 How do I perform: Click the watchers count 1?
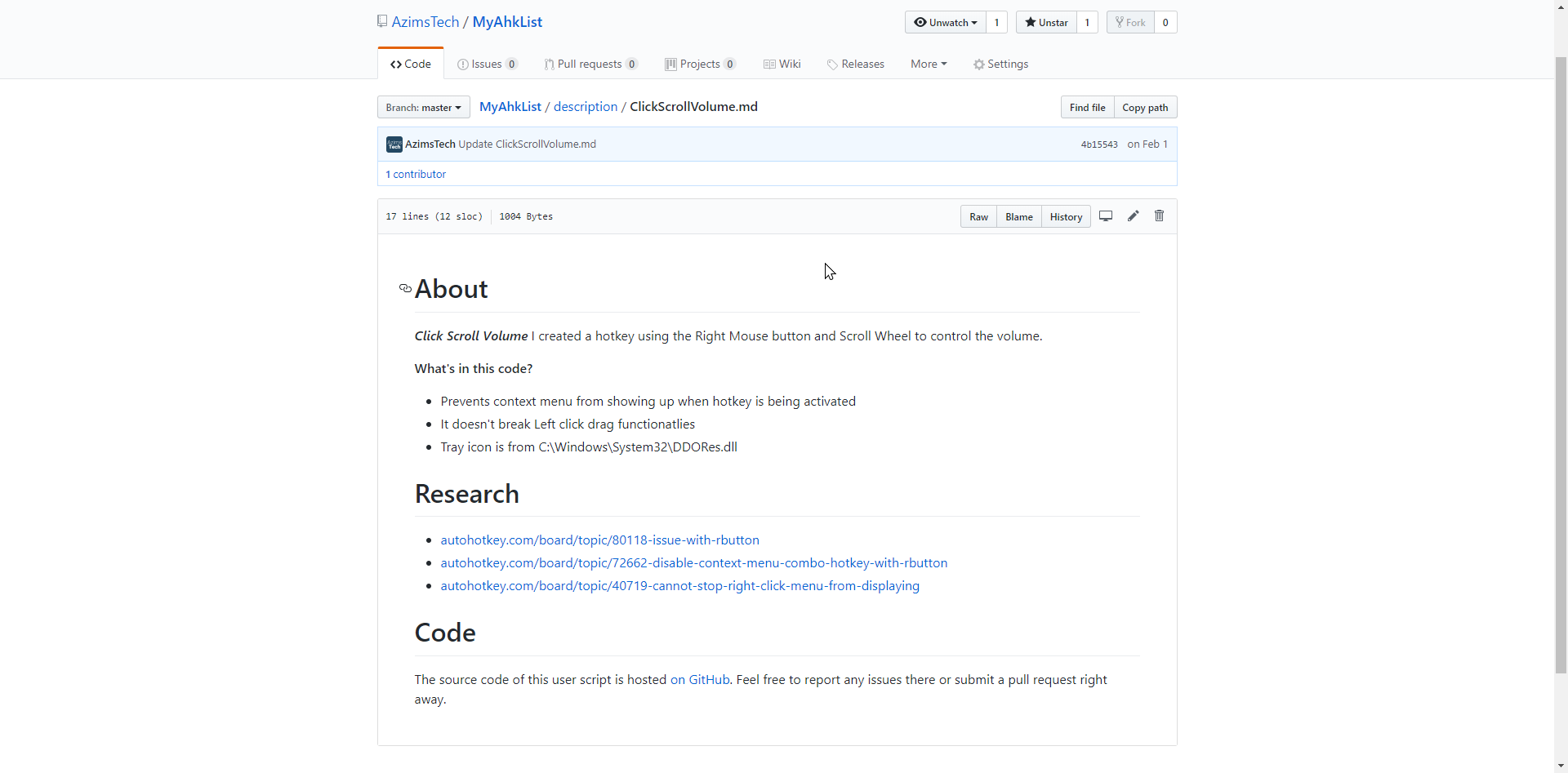click(x=996, y=22)
